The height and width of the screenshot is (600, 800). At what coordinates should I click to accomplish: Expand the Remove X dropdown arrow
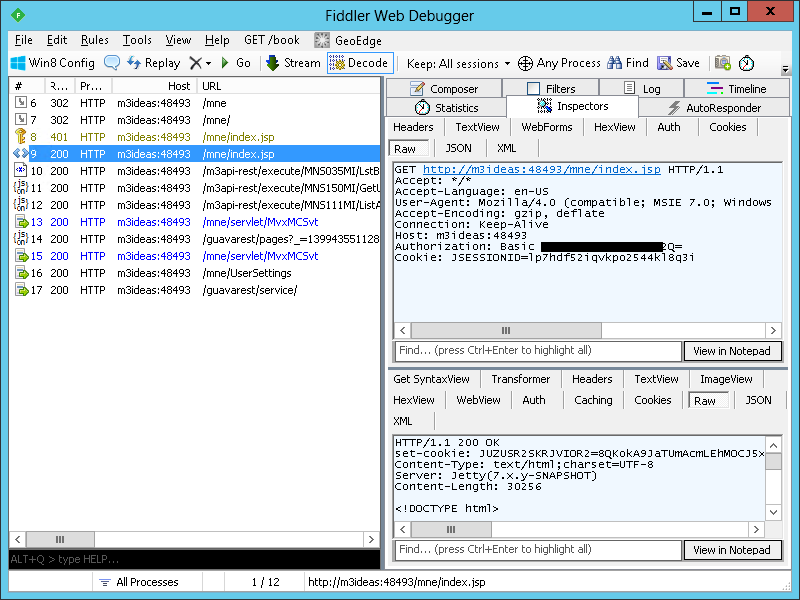click(207, 63)
